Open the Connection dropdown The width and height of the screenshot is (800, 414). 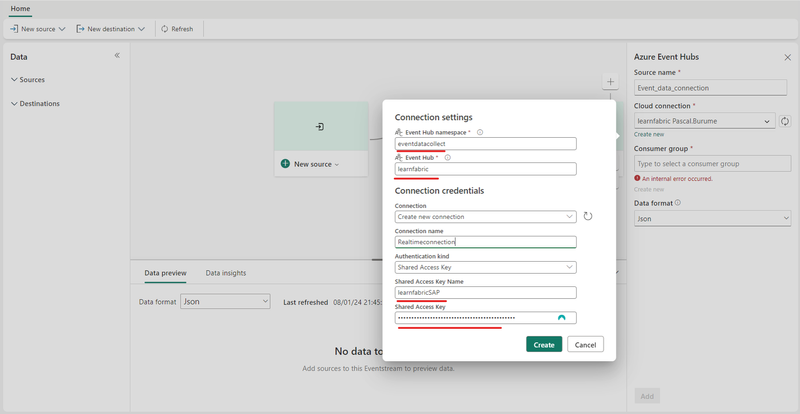(x=486, y=216)
